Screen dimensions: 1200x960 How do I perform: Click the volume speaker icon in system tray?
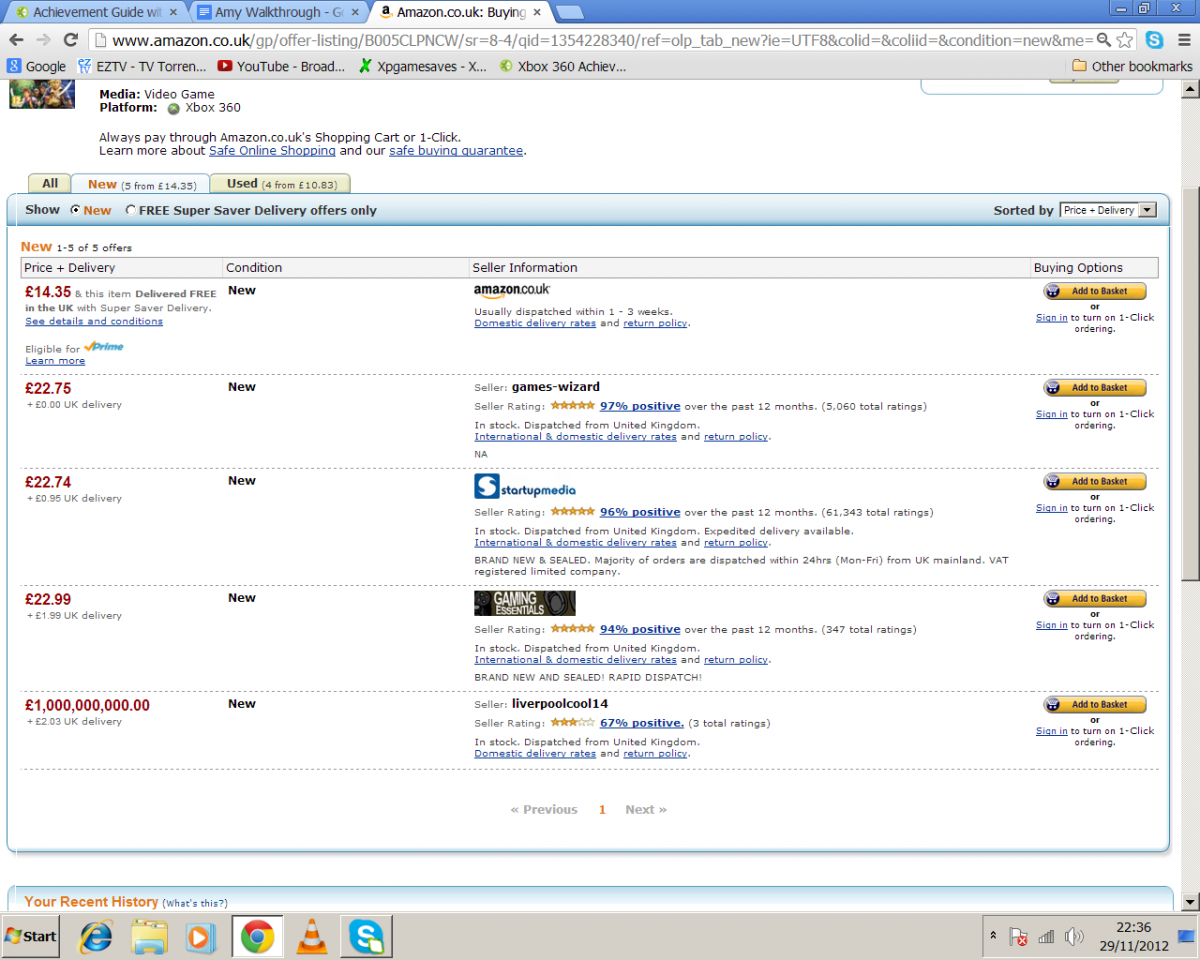[1074, 937]
